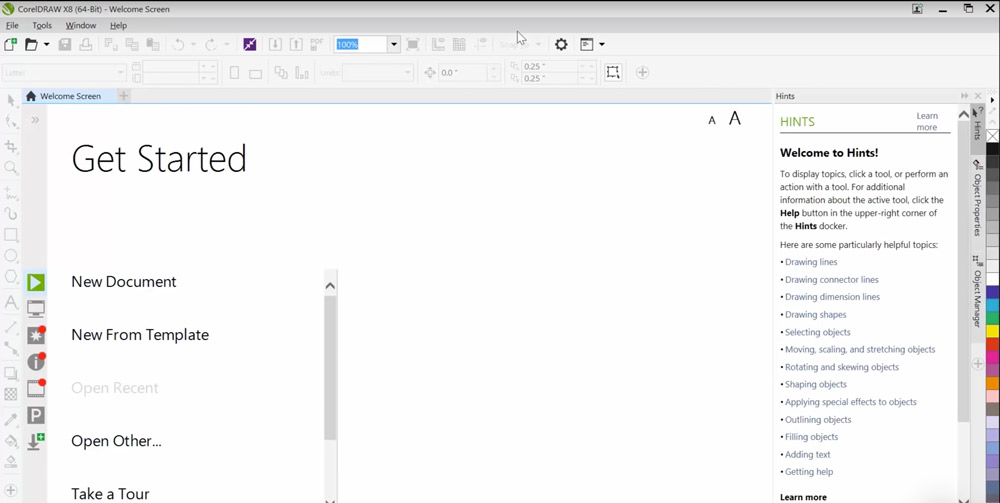Viewport: 1000px width, 503px height.
Task: Select the No Color X swatch
Action: click(992, 135)
